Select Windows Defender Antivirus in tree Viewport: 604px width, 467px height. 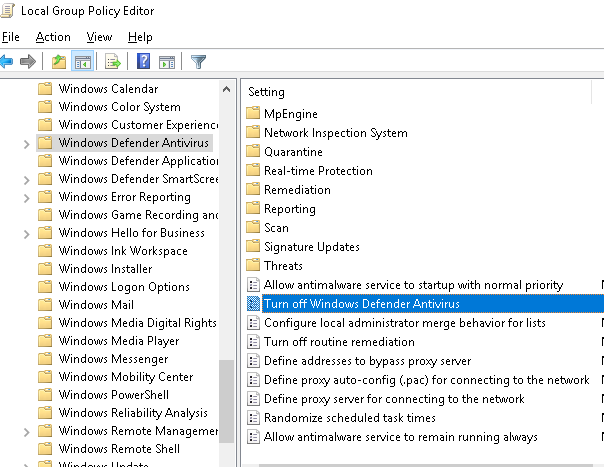coord(133,143)
